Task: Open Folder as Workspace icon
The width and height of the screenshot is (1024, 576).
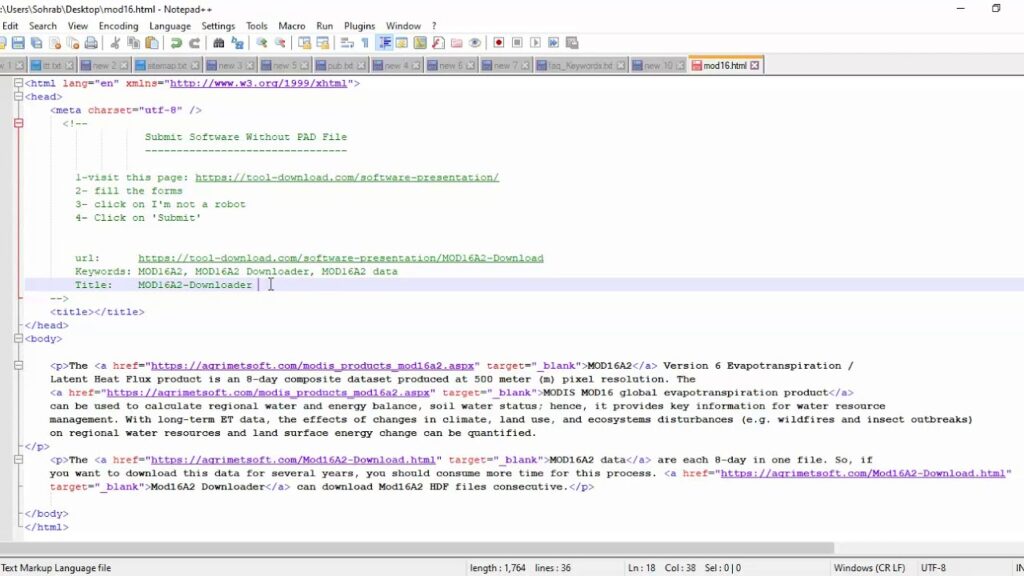Action: tap(456, 43)
